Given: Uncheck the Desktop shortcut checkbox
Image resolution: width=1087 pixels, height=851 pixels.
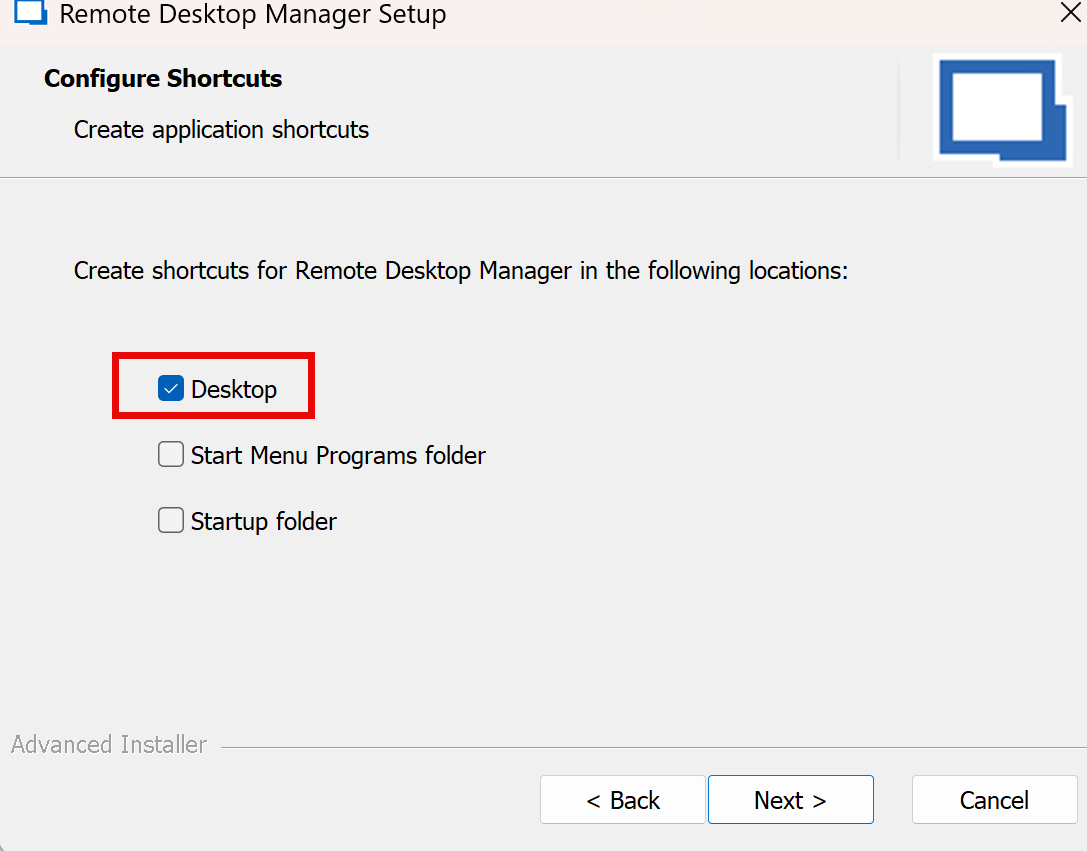Looking at the screenshot, I should (x=171, y=389).
